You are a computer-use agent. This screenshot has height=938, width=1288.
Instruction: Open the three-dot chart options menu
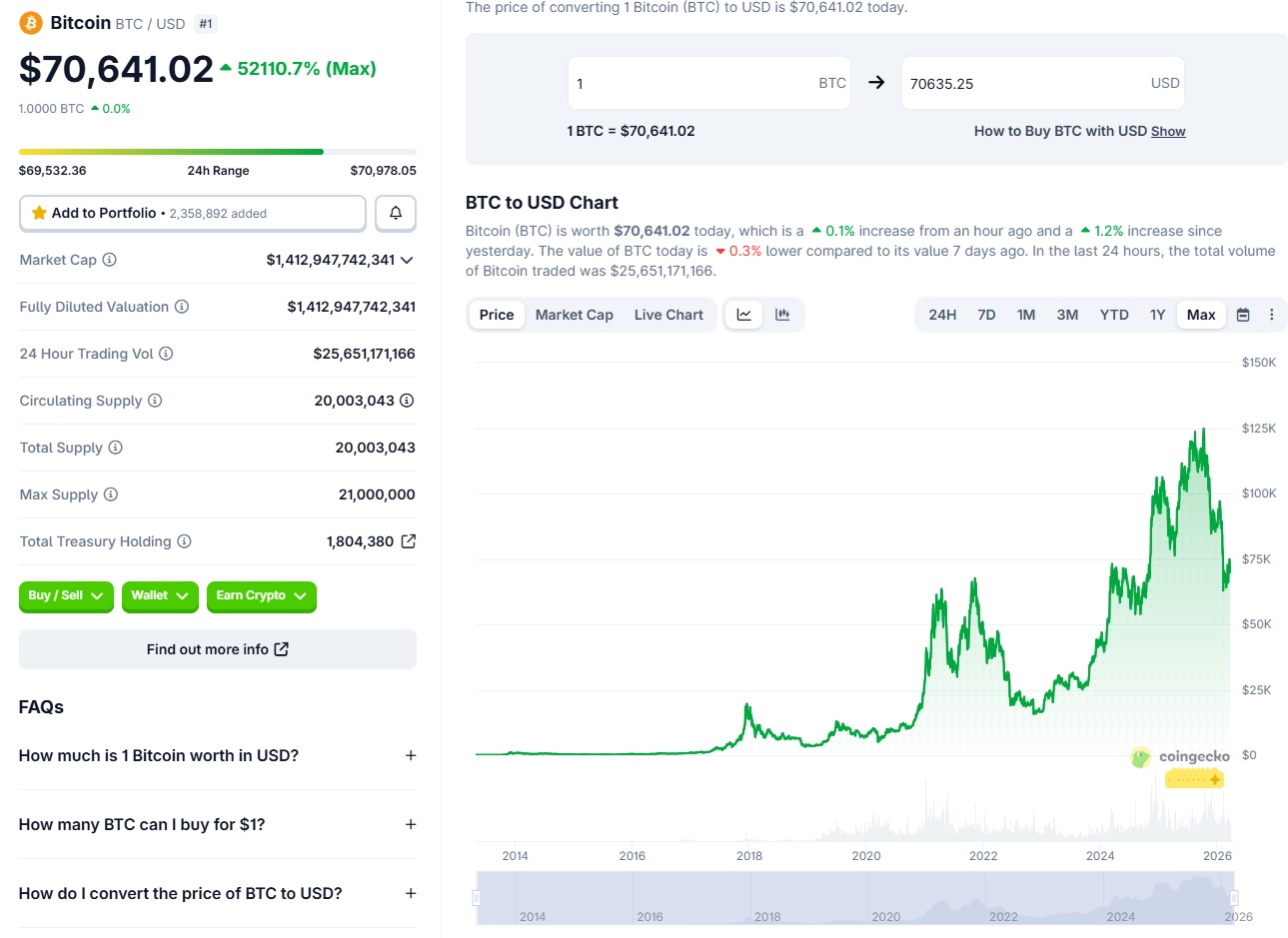(x=1272, y=314)
